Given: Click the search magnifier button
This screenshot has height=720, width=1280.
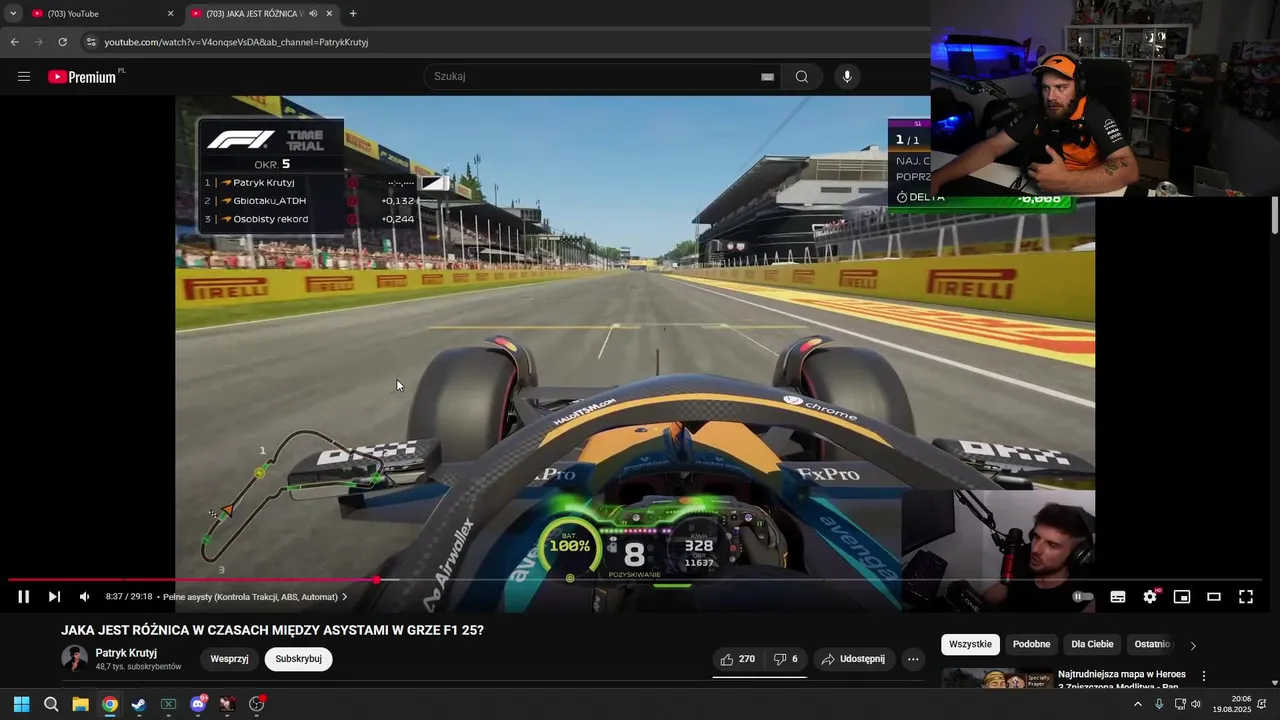Looking at the screenshot, I should click(x=802, y=77).
